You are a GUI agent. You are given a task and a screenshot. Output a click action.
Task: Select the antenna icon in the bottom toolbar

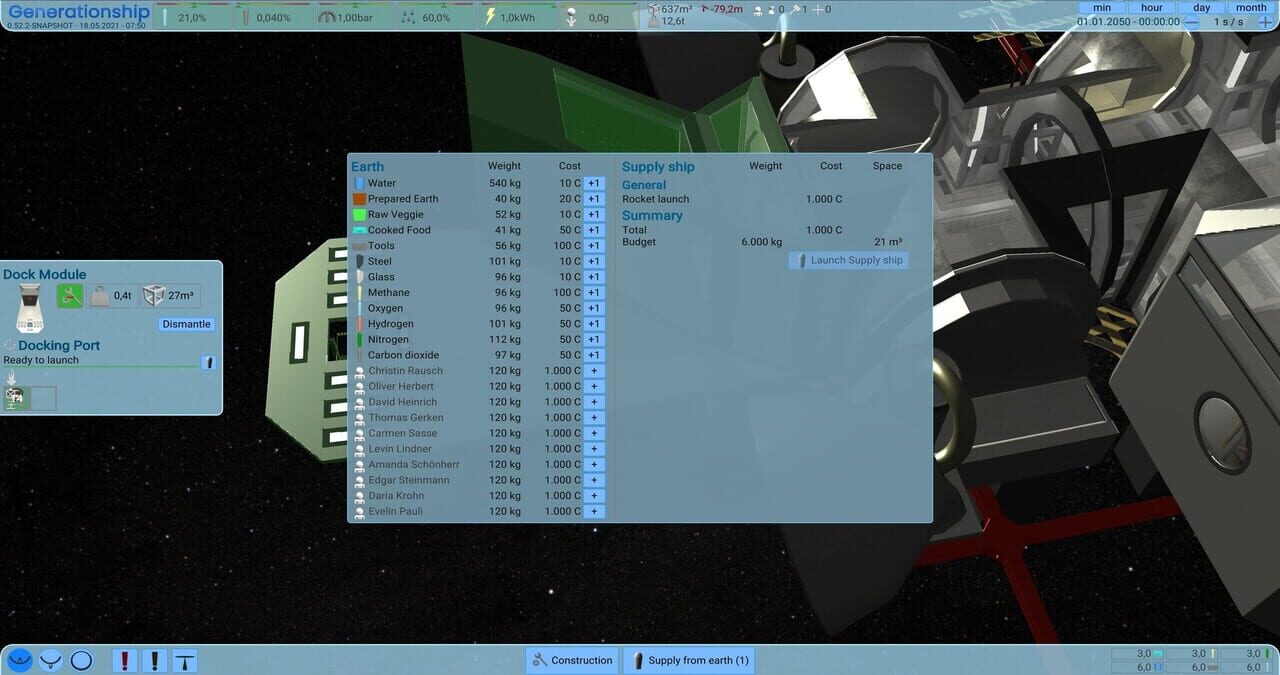tap(184, 660)
